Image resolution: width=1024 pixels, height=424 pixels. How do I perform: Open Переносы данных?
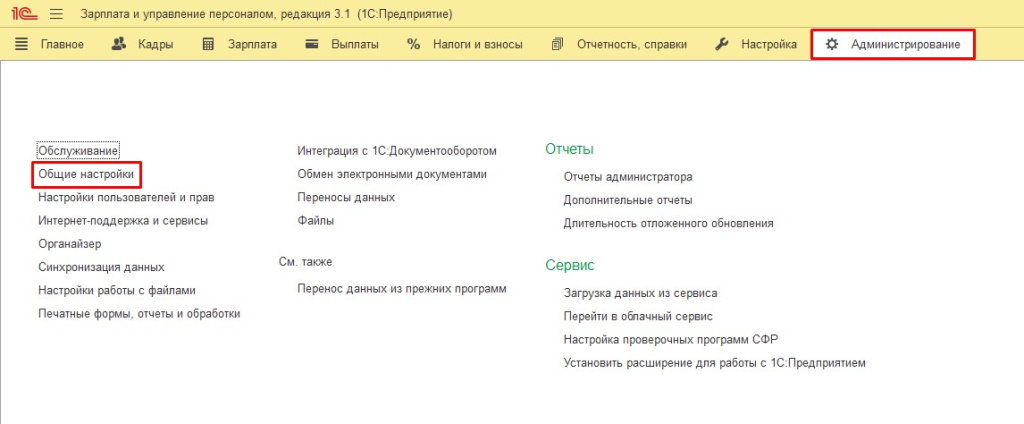[x=346, y=197]
